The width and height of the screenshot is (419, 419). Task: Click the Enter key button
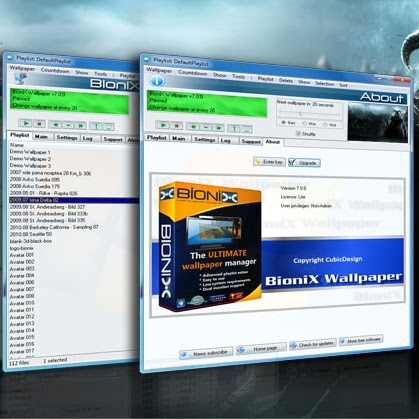click(x=269, y=162)
